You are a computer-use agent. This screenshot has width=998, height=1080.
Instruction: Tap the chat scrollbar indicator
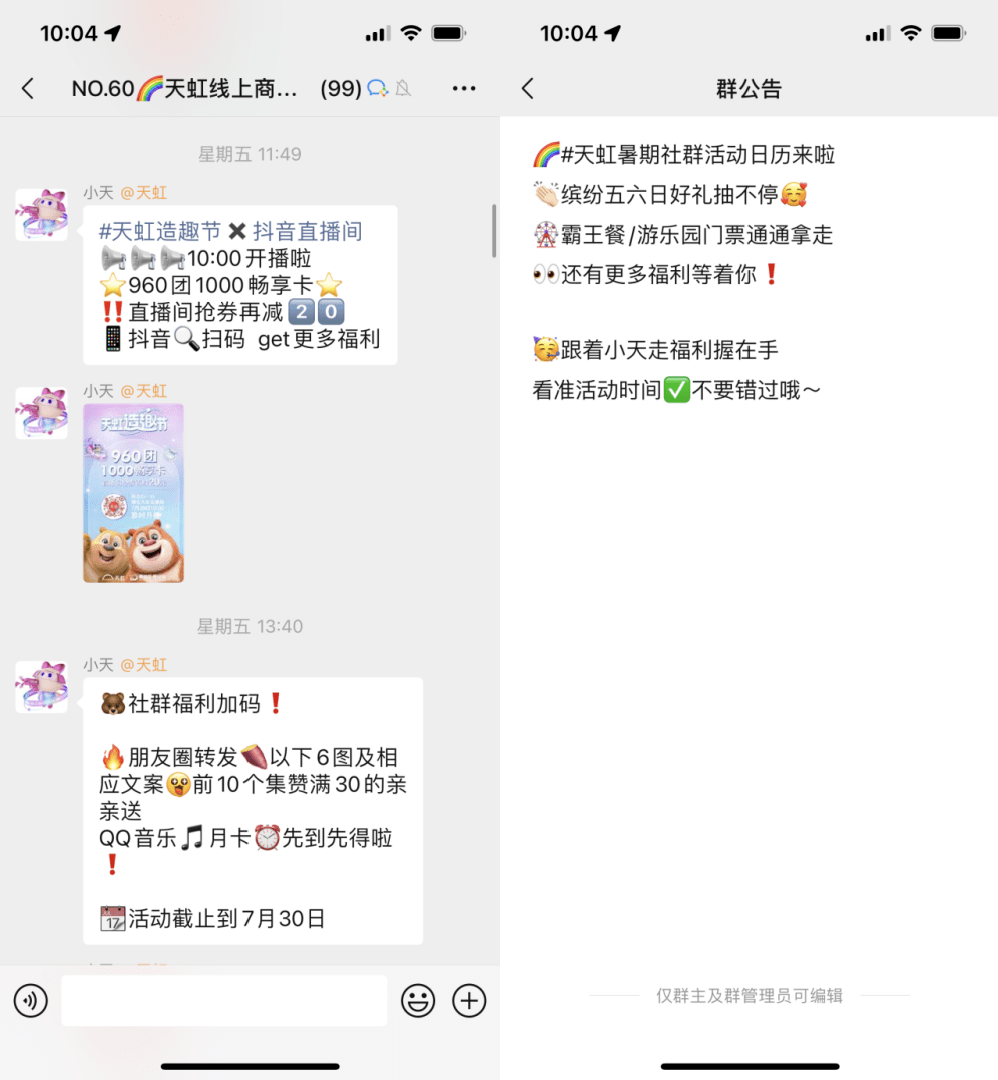494,231
